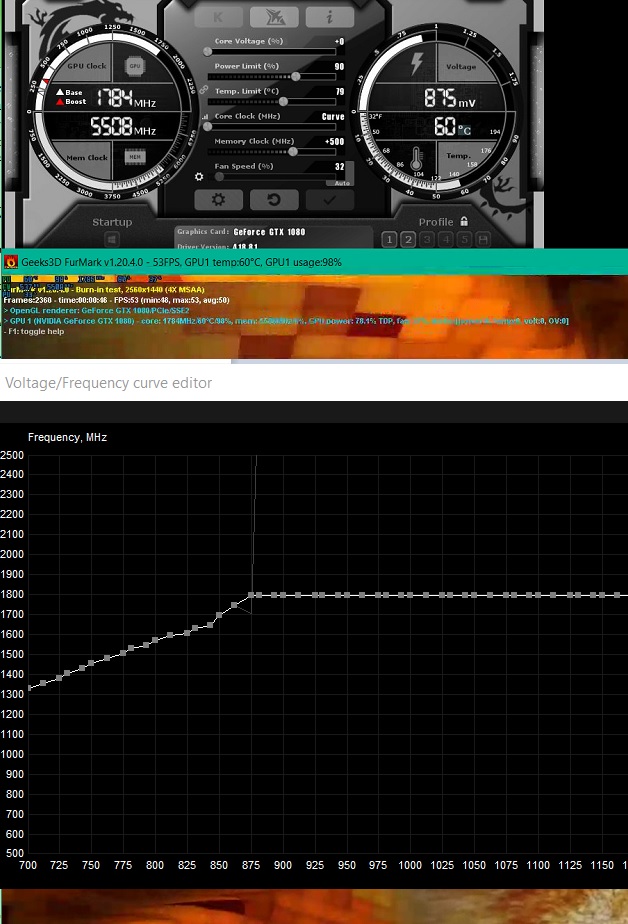Screen dimensions: 628x924
Task: Select the curve point at 850 mV
Action: click(219, 615)
